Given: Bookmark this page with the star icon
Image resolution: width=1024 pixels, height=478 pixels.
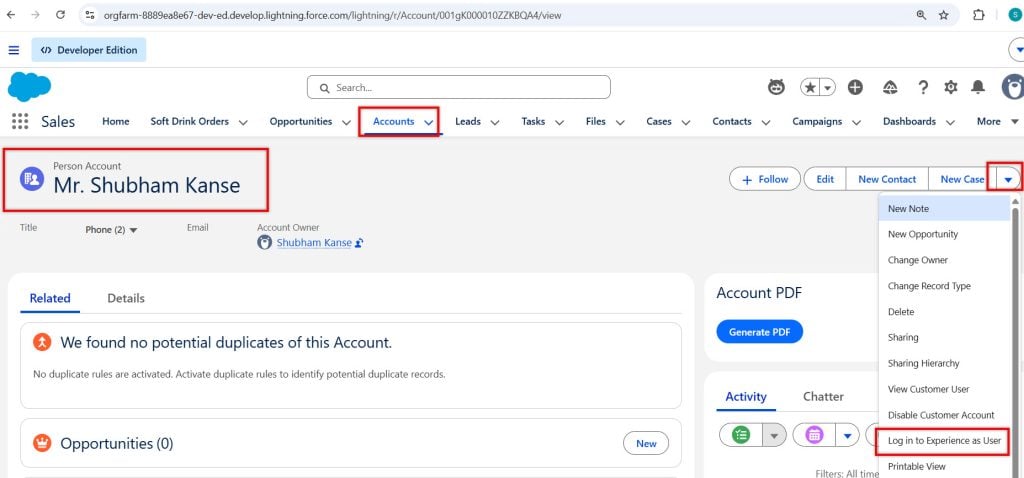Looking at the screenshot, I should tap(944, 15).
